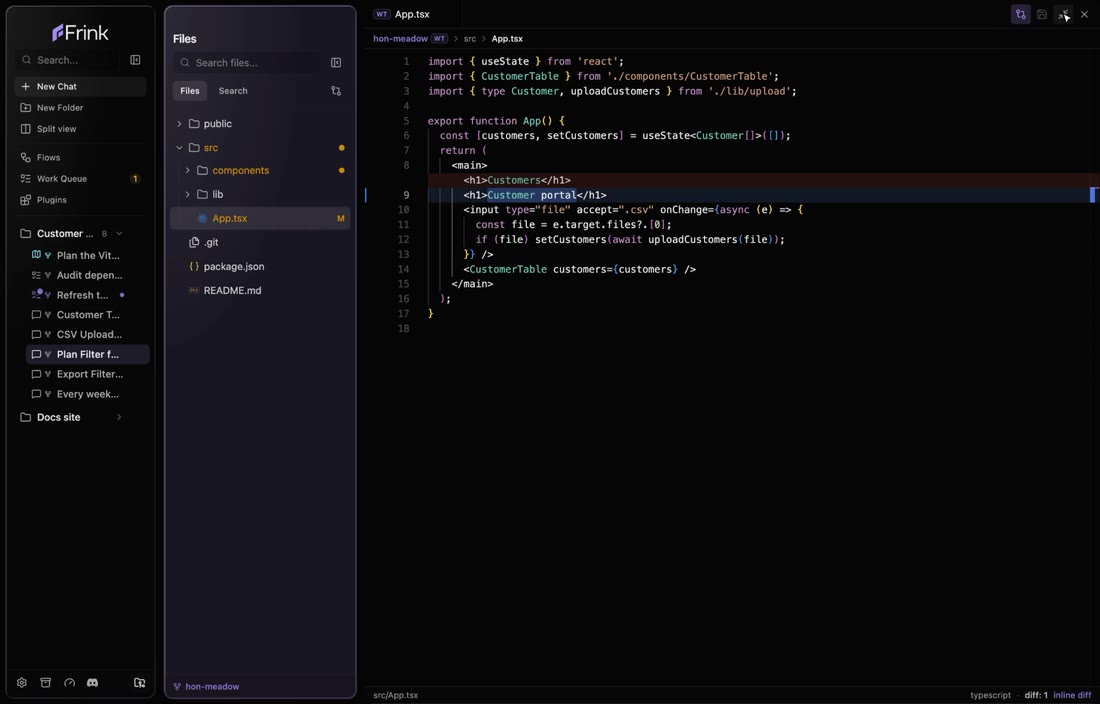The image size is (1100, 704).
Task: Open source control view in the Files panel
Action: [336, 91]
